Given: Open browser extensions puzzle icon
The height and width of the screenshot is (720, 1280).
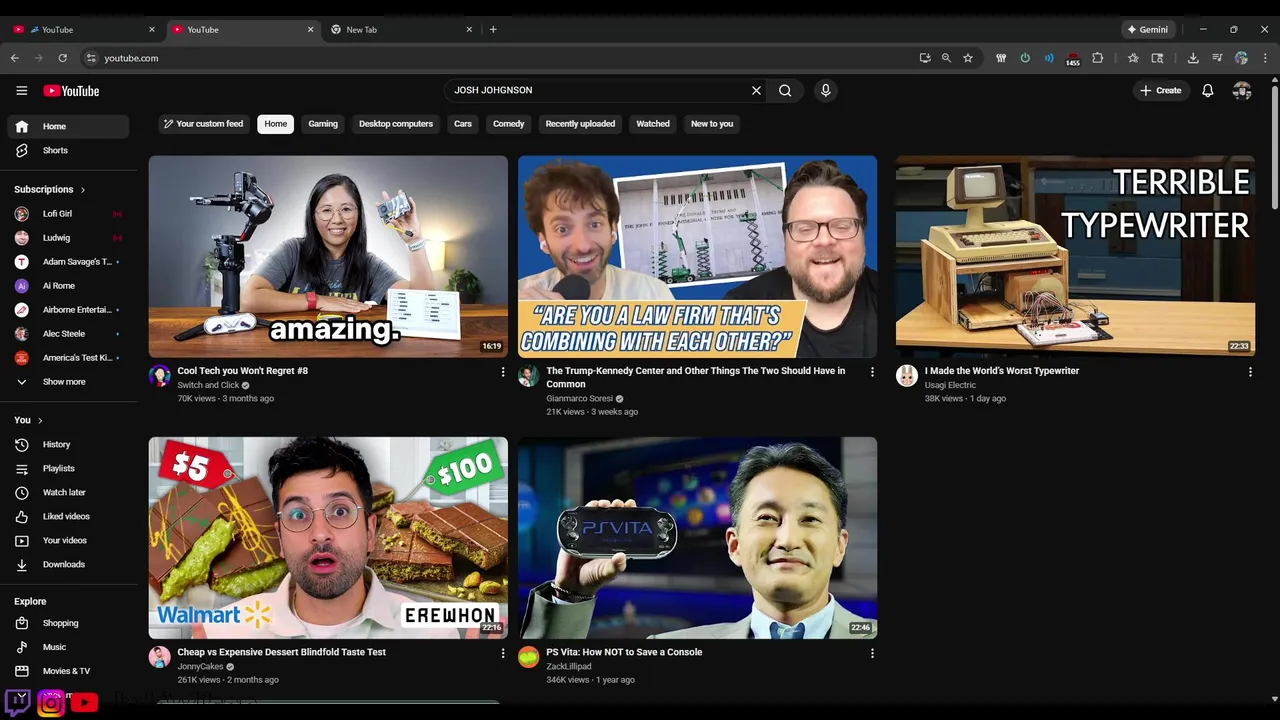Looking at the screenshot, I should 1097,58.
